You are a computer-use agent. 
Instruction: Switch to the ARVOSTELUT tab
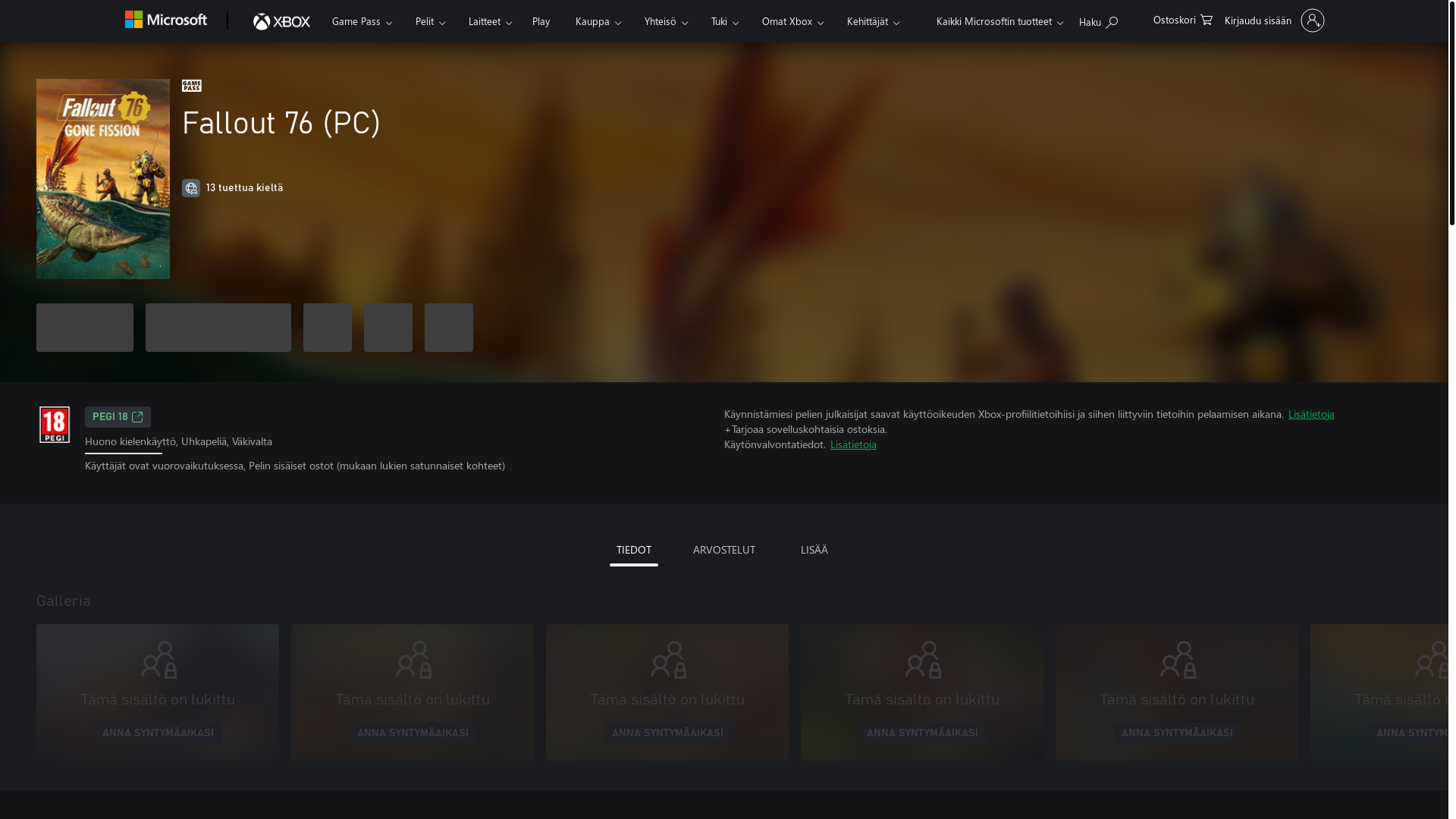(724, 550)
